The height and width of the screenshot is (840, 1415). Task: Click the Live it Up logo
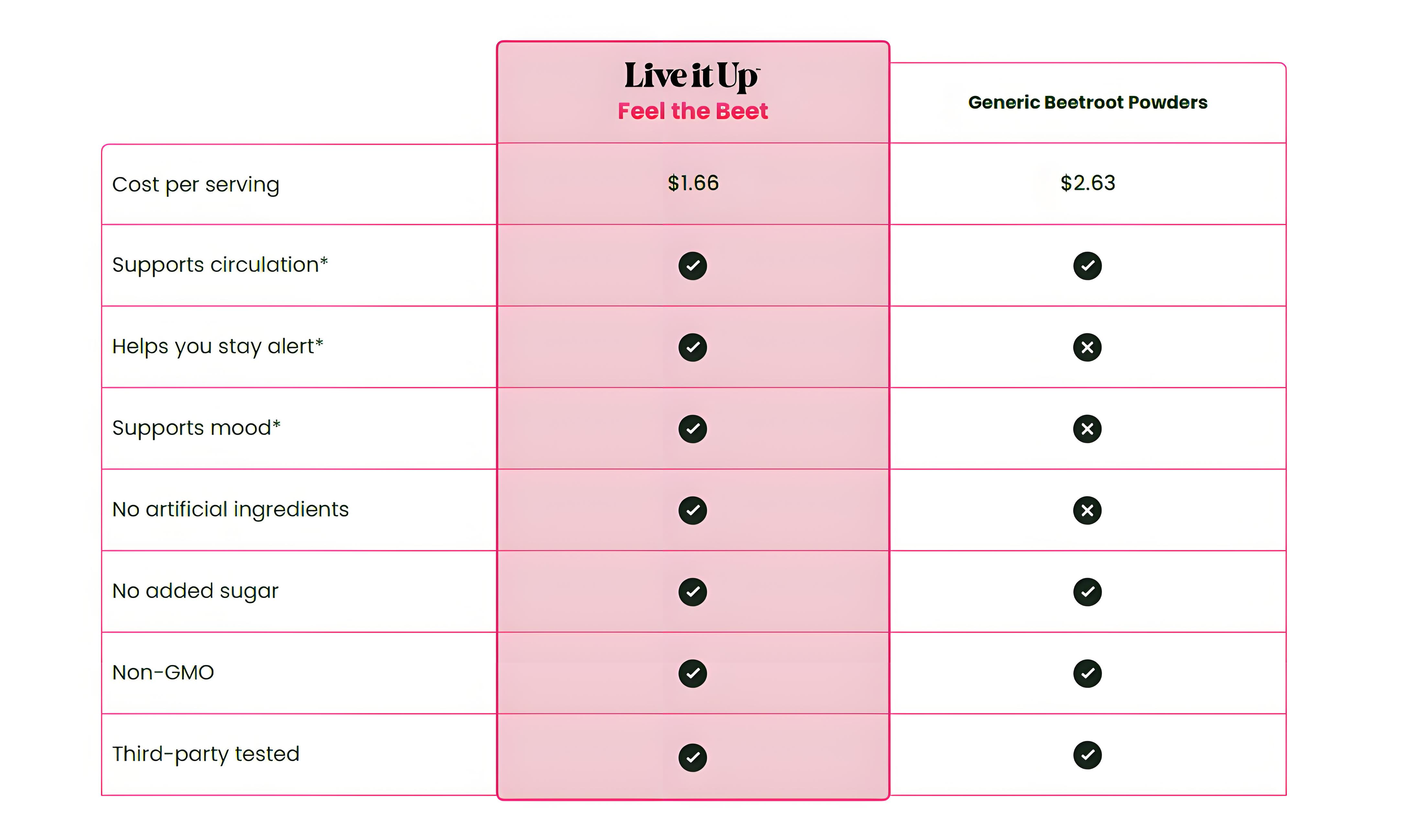(x=692, y=76)
